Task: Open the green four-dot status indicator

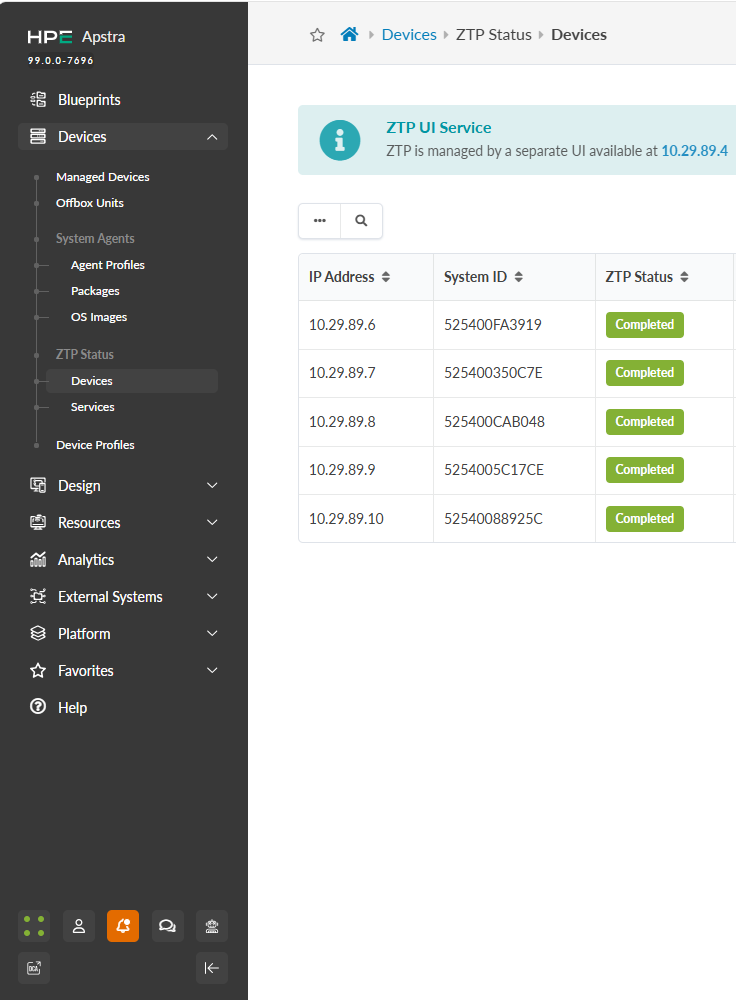Action: point(34,926)
